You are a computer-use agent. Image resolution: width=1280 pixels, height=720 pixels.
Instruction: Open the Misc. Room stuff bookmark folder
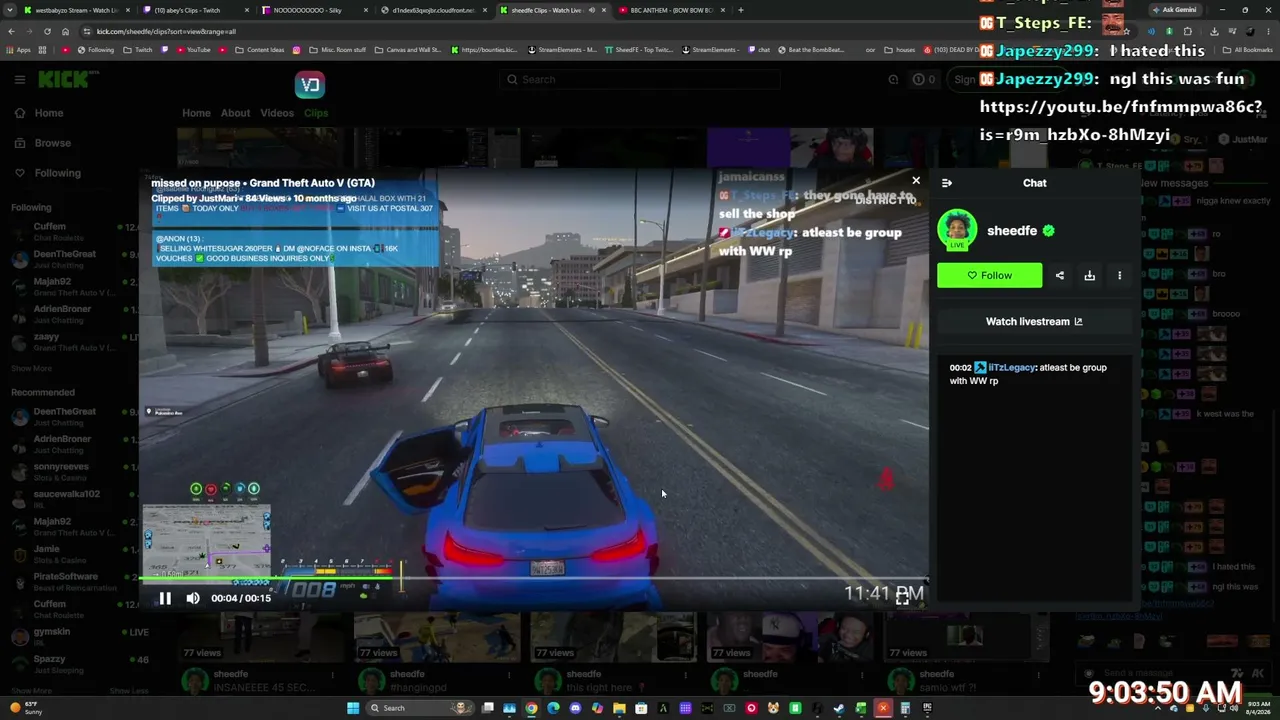pos(337,50)
